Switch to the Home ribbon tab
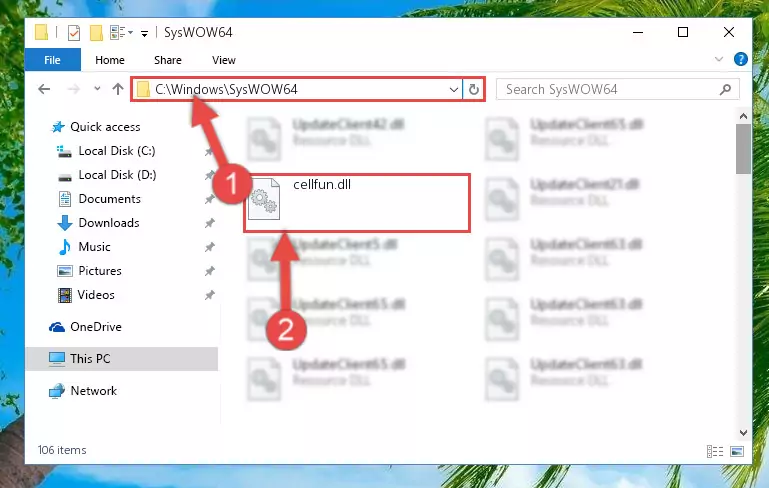 pyautogui.click(x=110, y=60)
